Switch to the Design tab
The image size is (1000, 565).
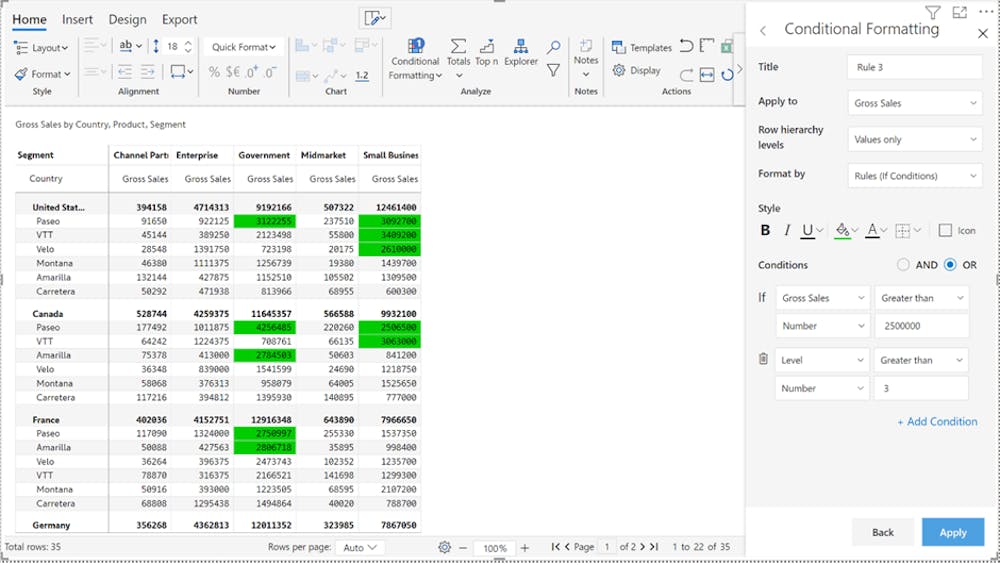point(127,19)
